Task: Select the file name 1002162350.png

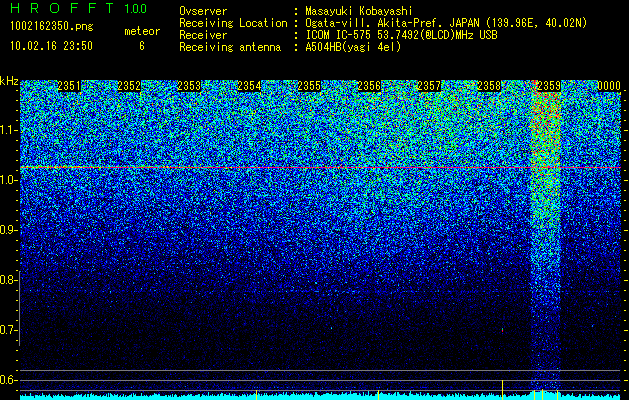Action: coord(51,27)
